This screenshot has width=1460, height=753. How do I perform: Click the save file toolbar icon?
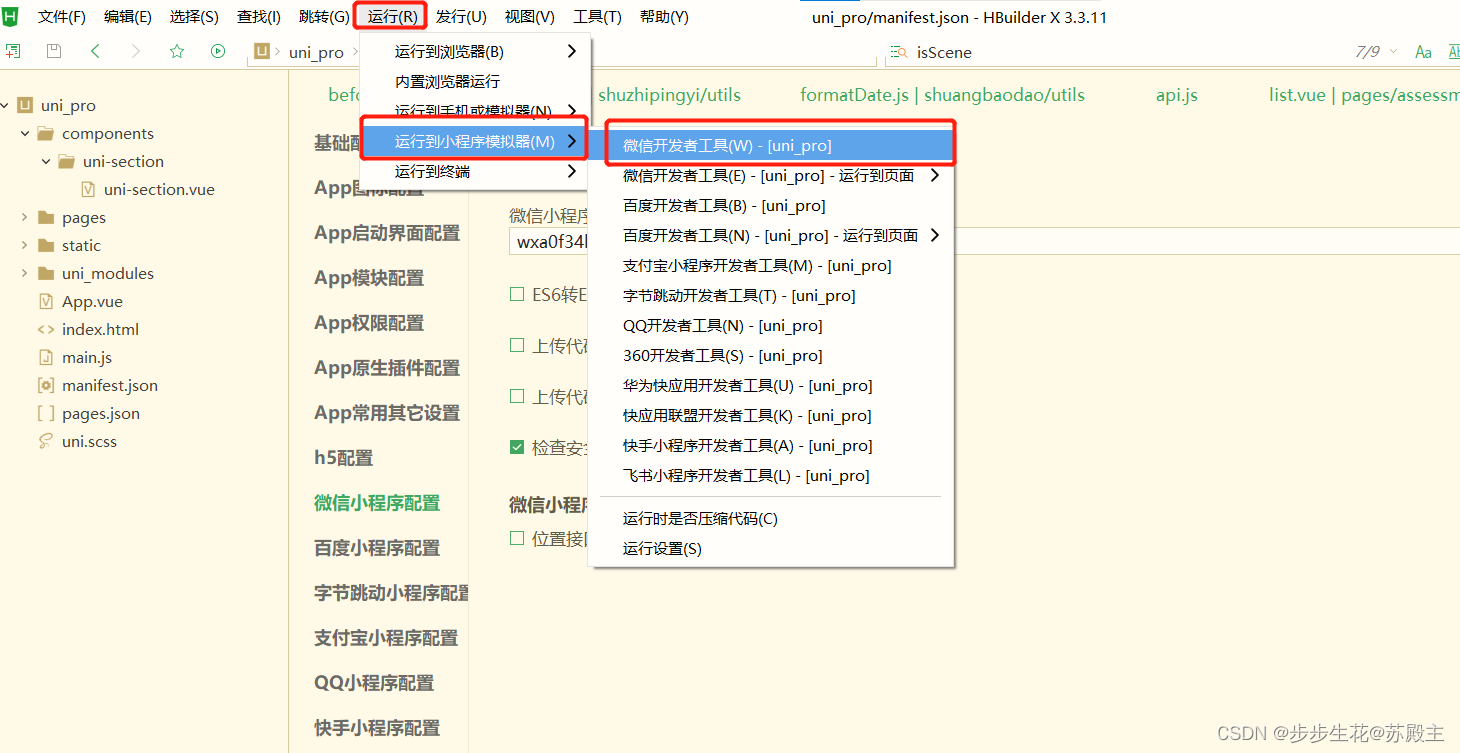(x=54, y=51)
